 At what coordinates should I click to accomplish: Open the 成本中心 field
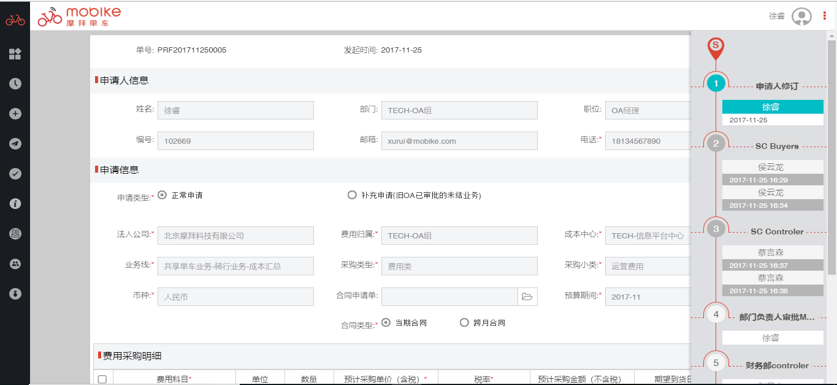coord(648,235)
